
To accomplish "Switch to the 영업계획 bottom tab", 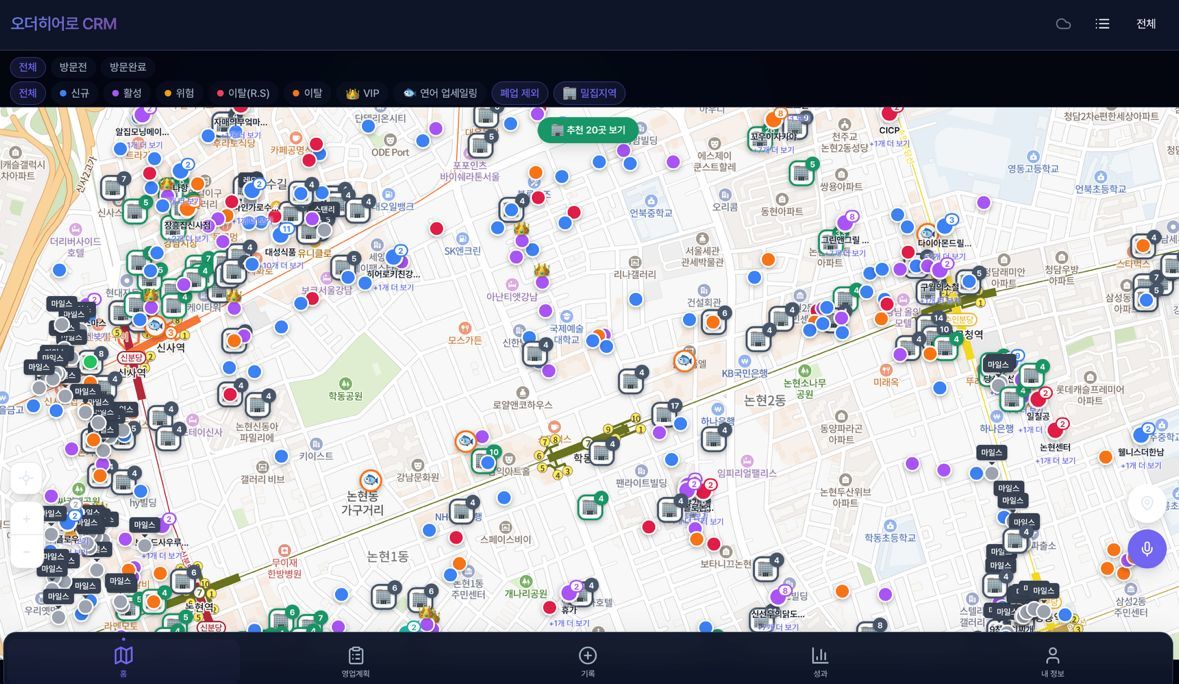I will [x=356, y=661].
